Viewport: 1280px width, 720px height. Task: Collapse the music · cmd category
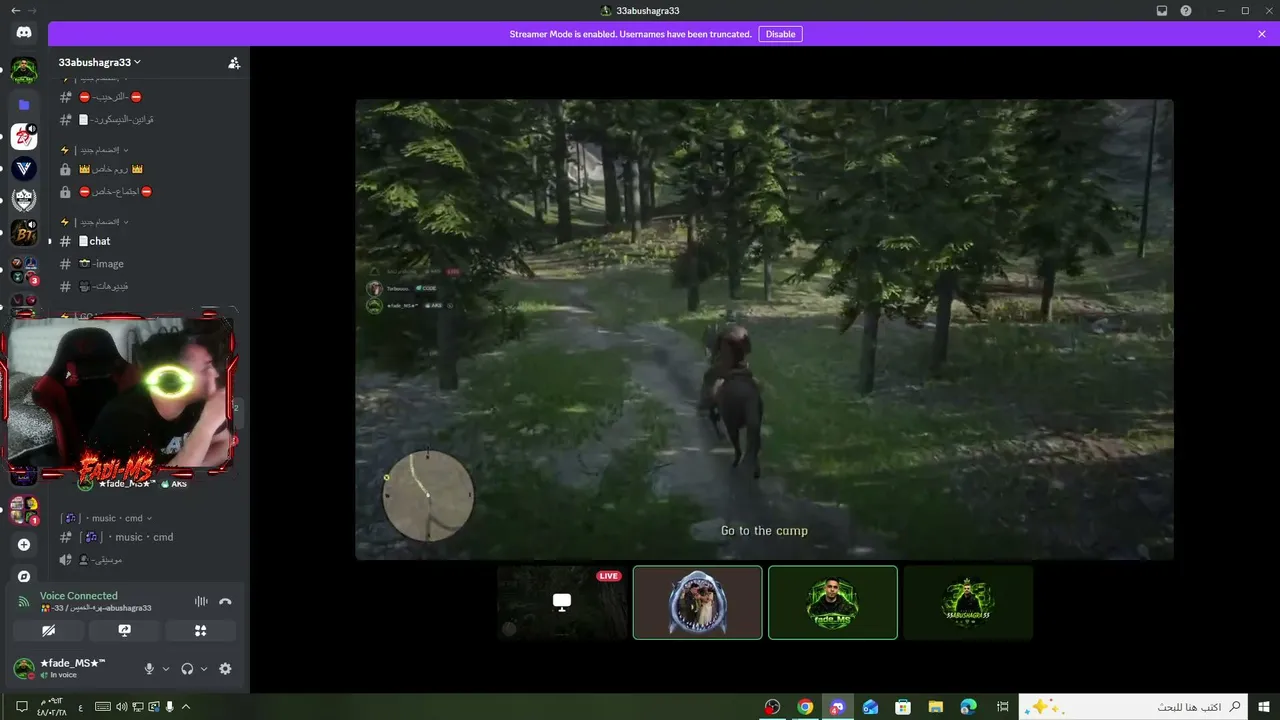pyautogui.click(x=106, y=518)
